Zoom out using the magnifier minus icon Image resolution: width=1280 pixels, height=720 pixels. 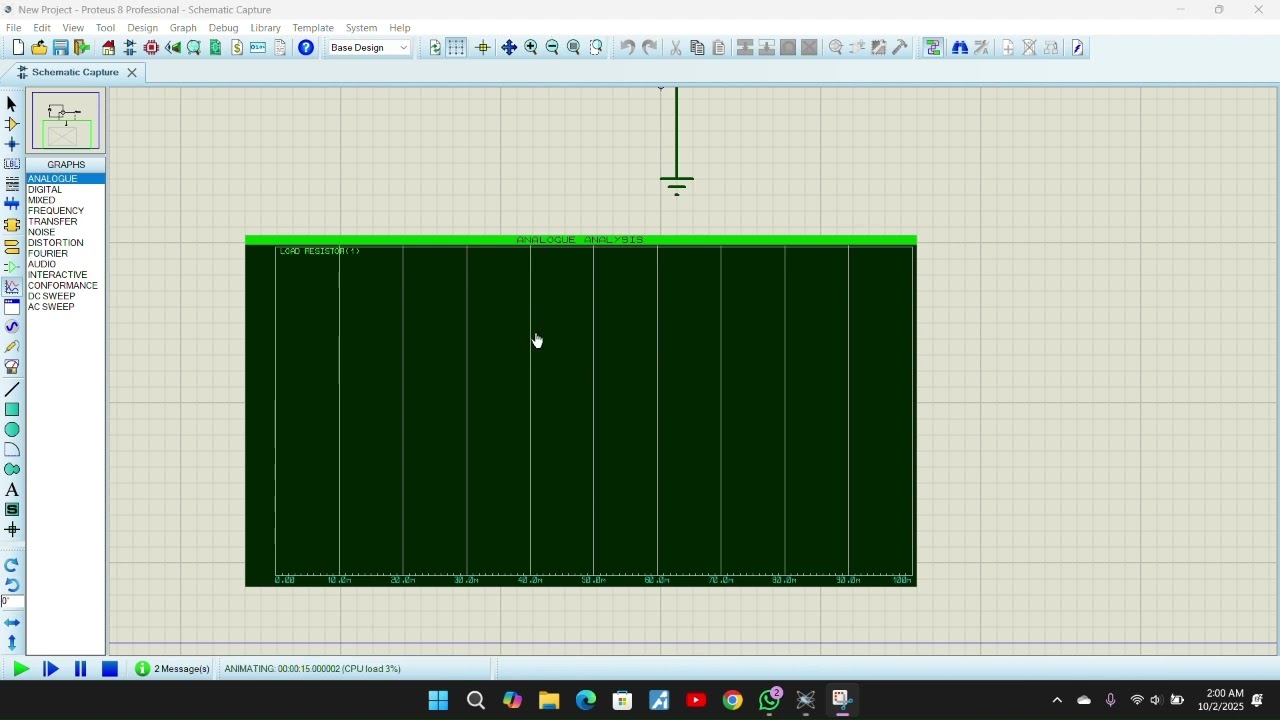552,48
